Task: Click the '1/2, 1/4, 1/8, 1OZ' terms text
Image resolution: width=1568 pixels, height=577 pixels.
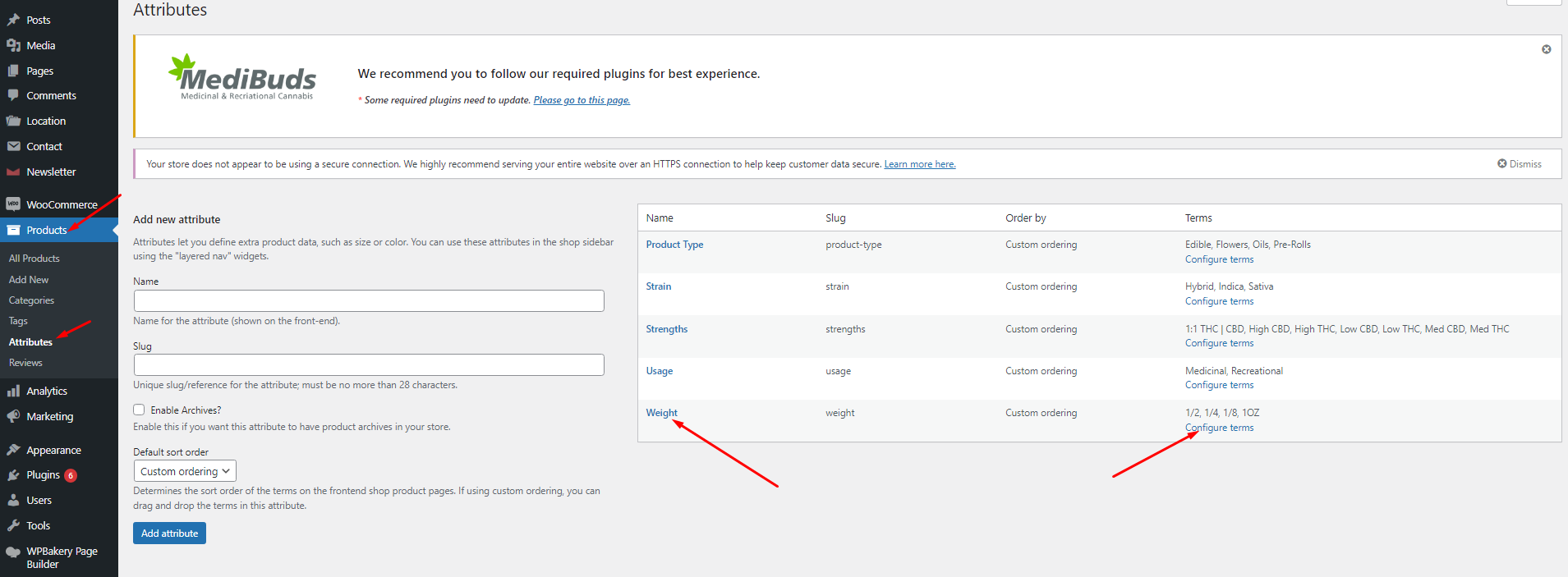Action: pyautogui.click(x=1222, y=413)
